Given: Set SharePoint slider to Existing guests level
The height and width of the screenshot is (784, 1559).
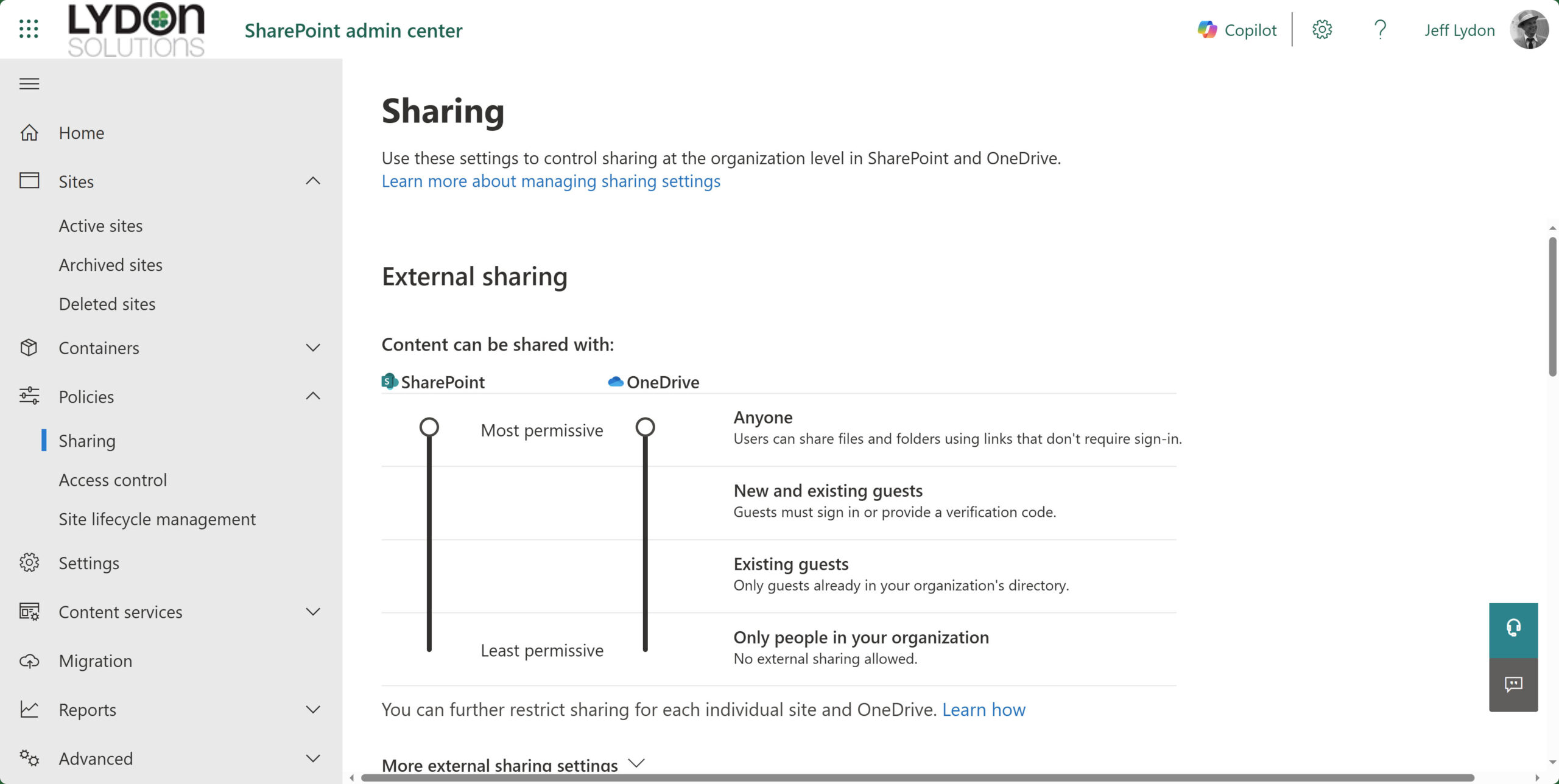Looking at the screenshot, I should 429,575.
